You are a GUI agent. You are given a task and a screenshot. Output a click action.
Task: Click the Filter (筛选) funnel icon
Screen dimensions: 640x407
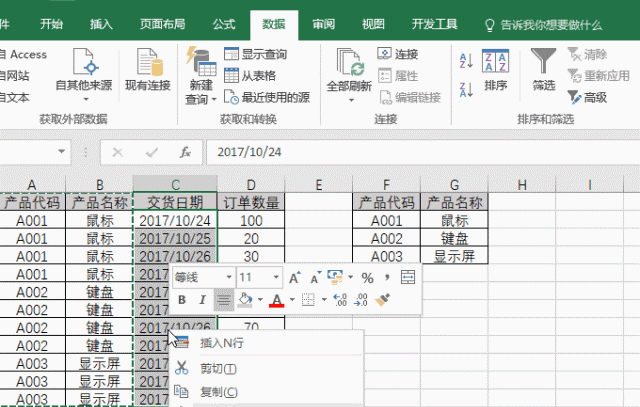[543, 70]
